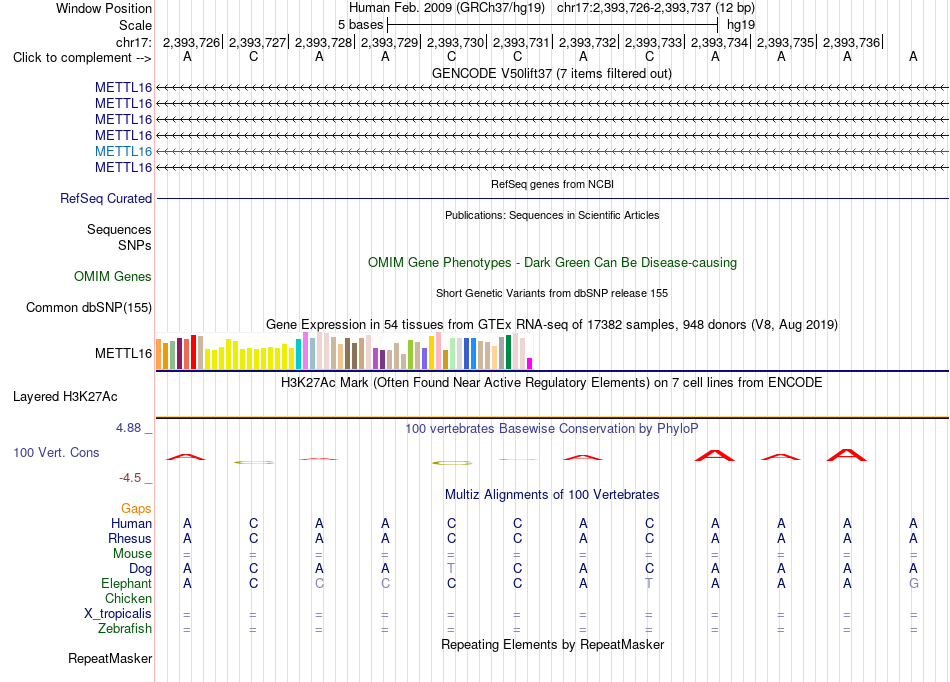Select the Zebrafish species label
The width and height of the screenshot is (950, 682).
(125, 628)
